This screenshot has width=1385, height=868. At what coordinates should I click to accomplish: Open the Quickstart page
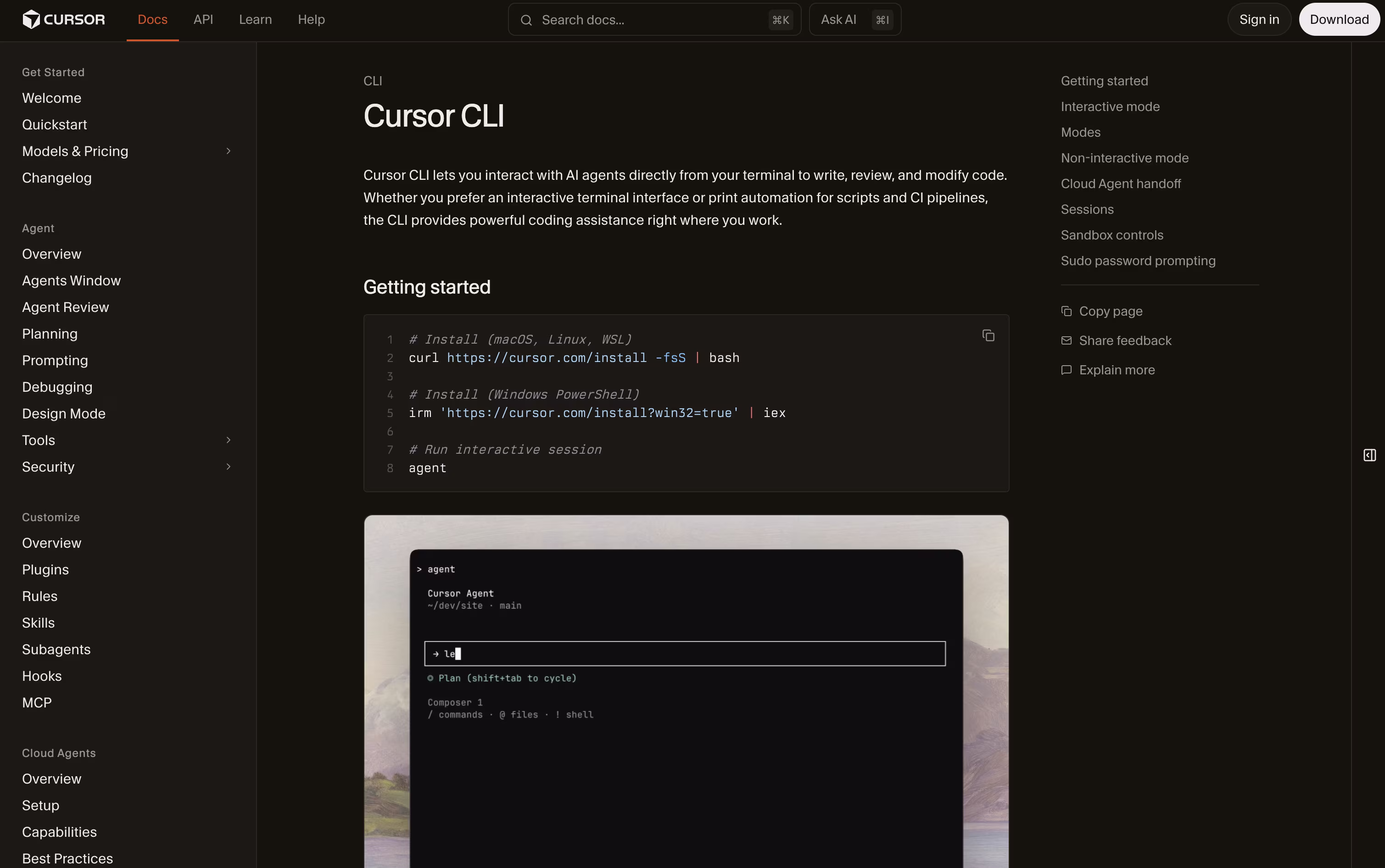pyautogui.click(x=55, y=125)
